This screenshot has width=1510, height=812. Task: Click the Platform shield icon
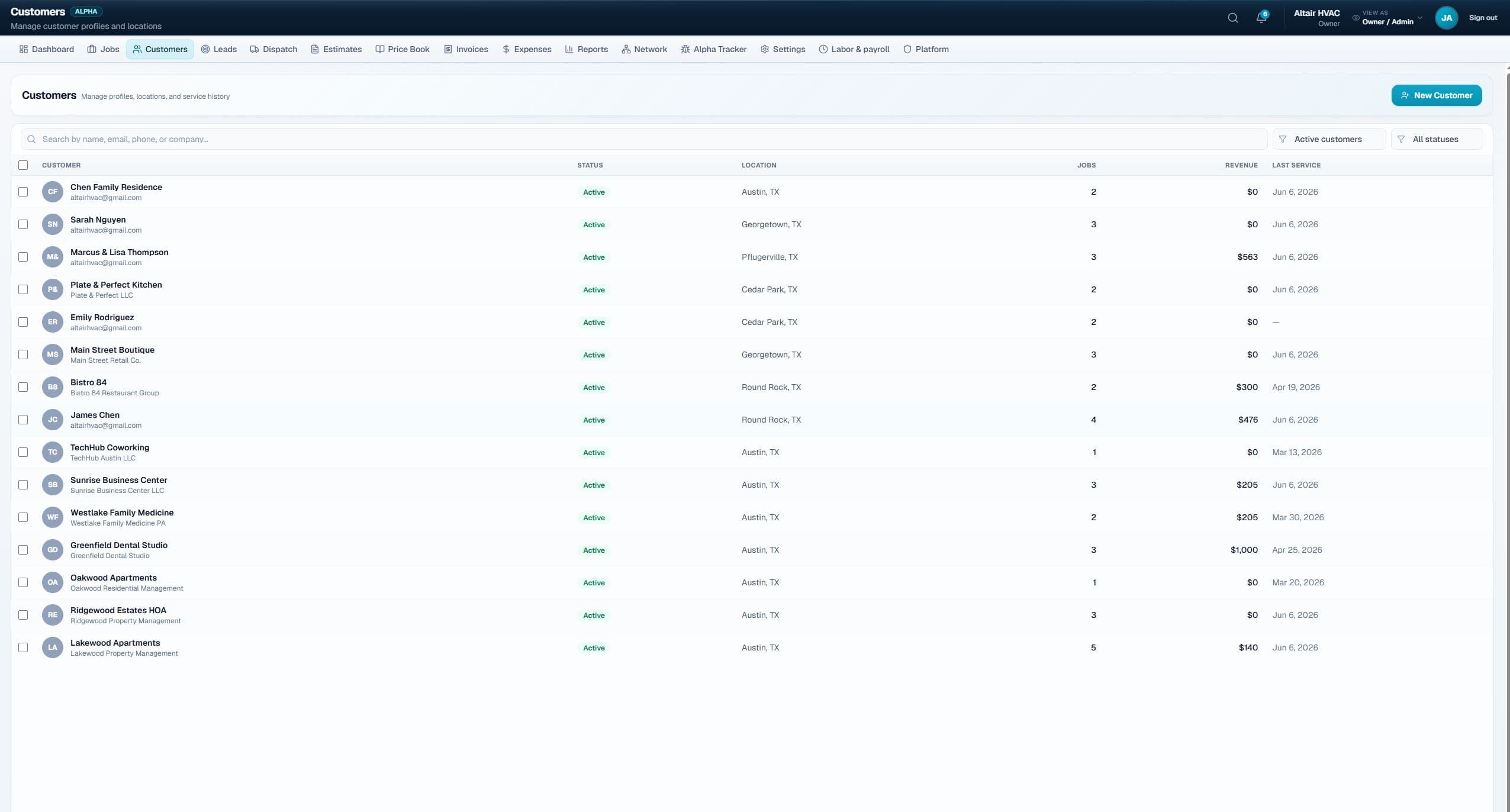[907, 49]
